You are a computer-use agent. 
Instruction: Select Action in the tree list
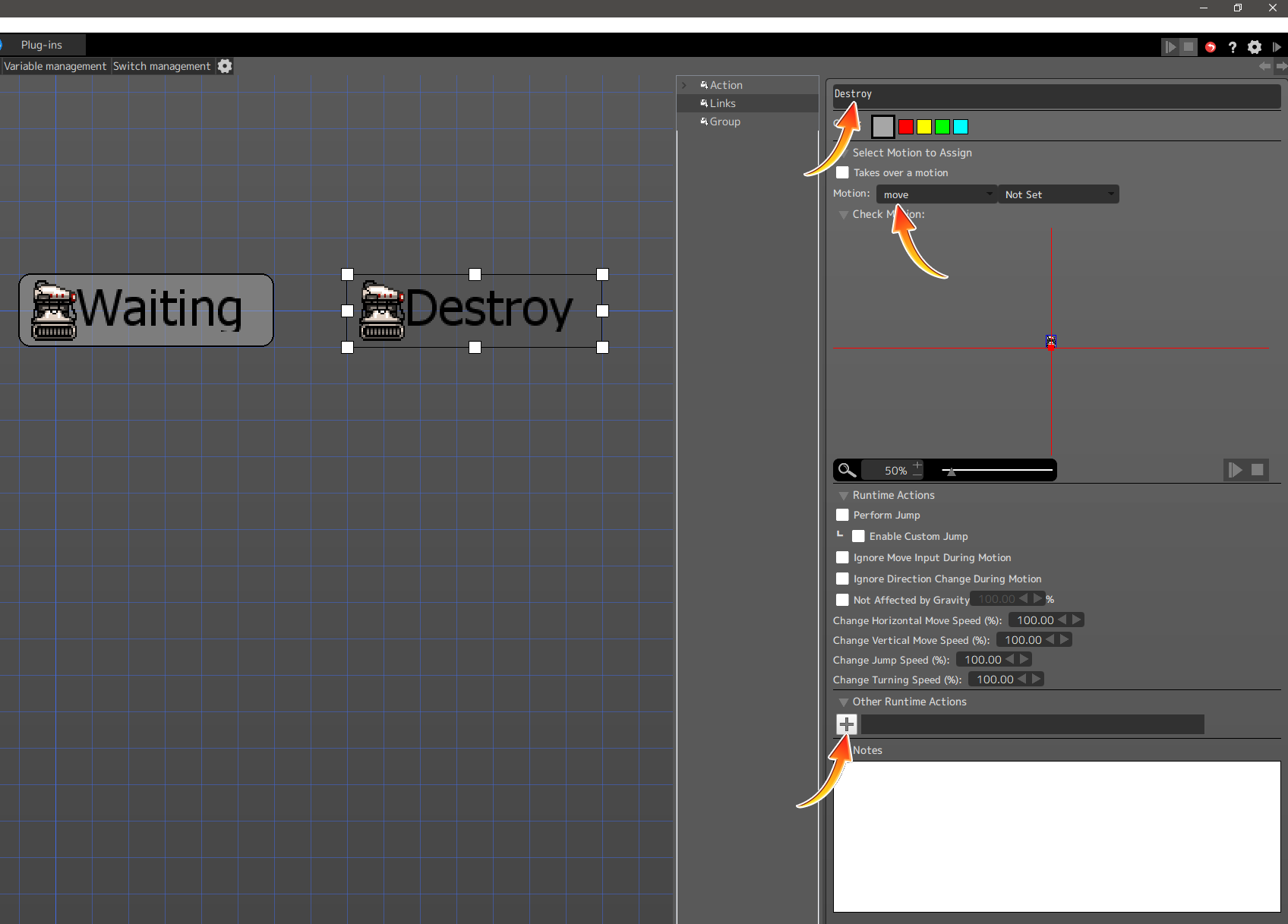tap(726, 85)
